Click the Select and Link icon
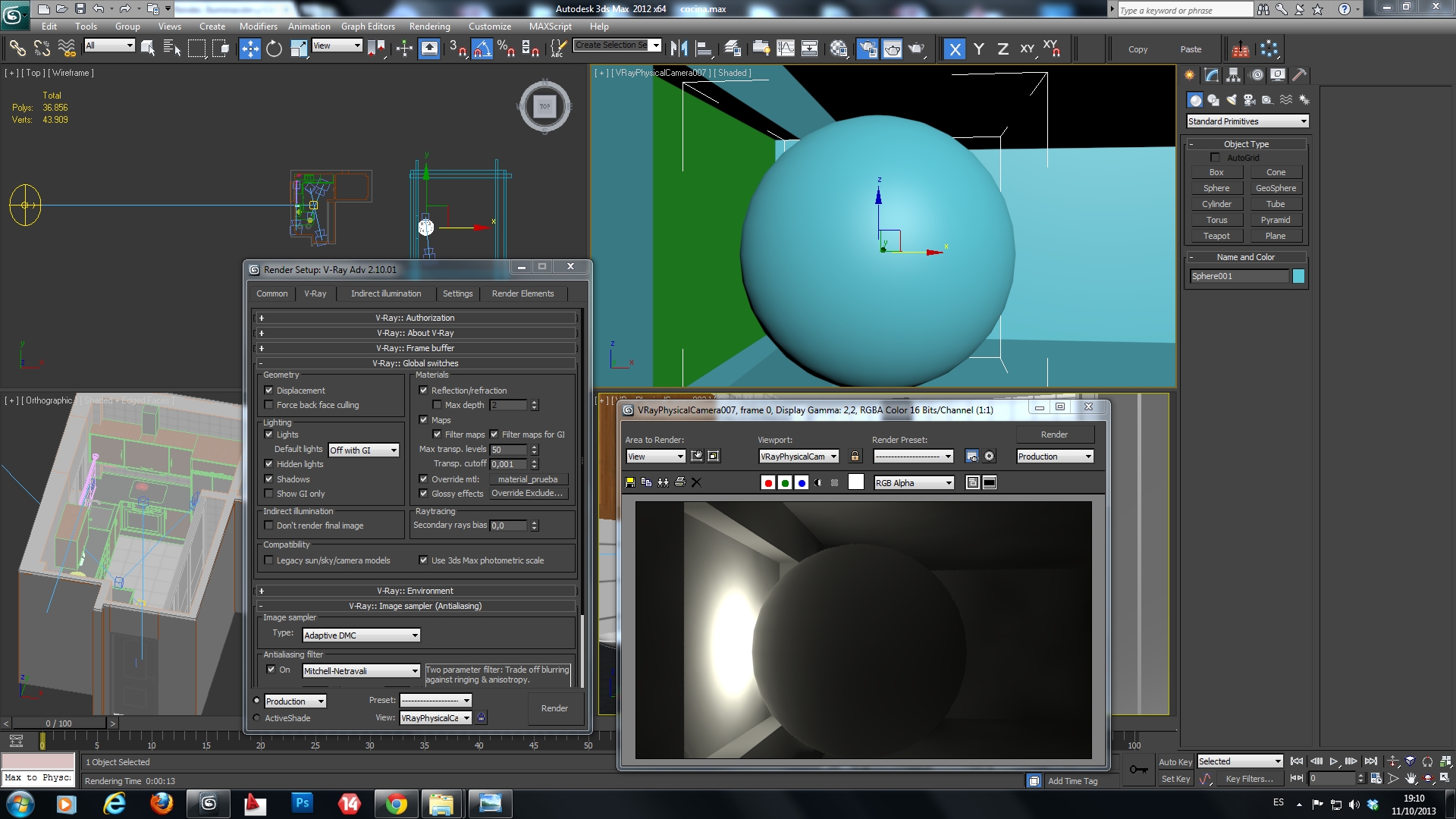Viewport: 1456px width, 819px height. click(x=17, y=49)
